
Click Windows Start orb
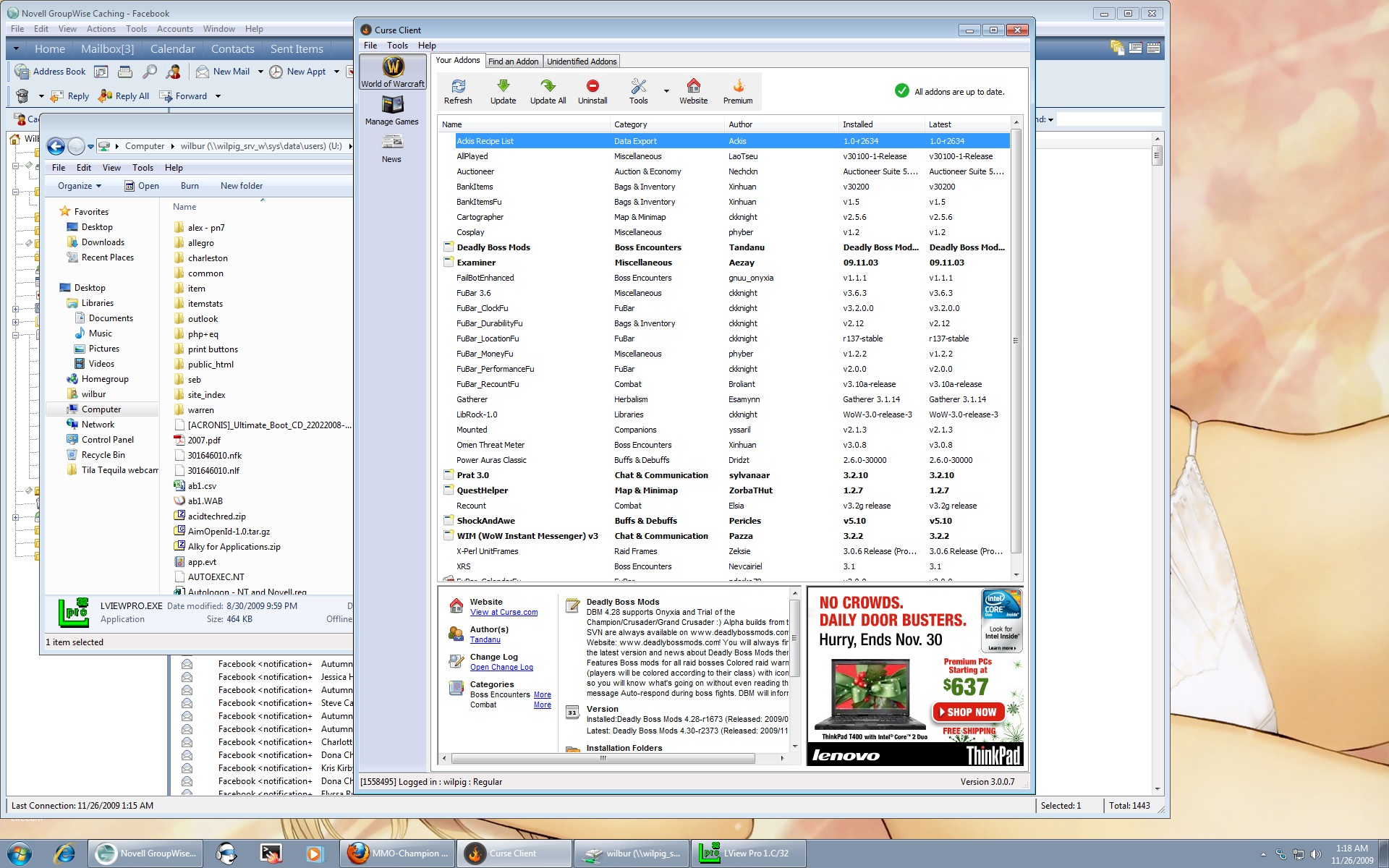20,854
